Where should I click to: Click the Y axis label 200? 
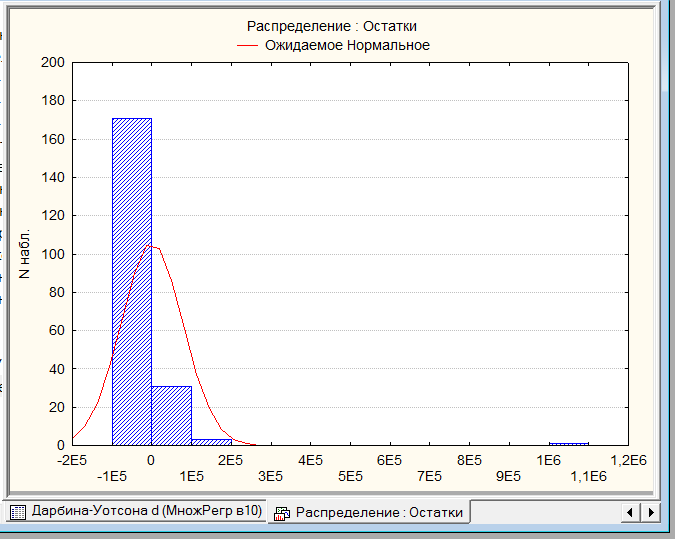(53, 62)
